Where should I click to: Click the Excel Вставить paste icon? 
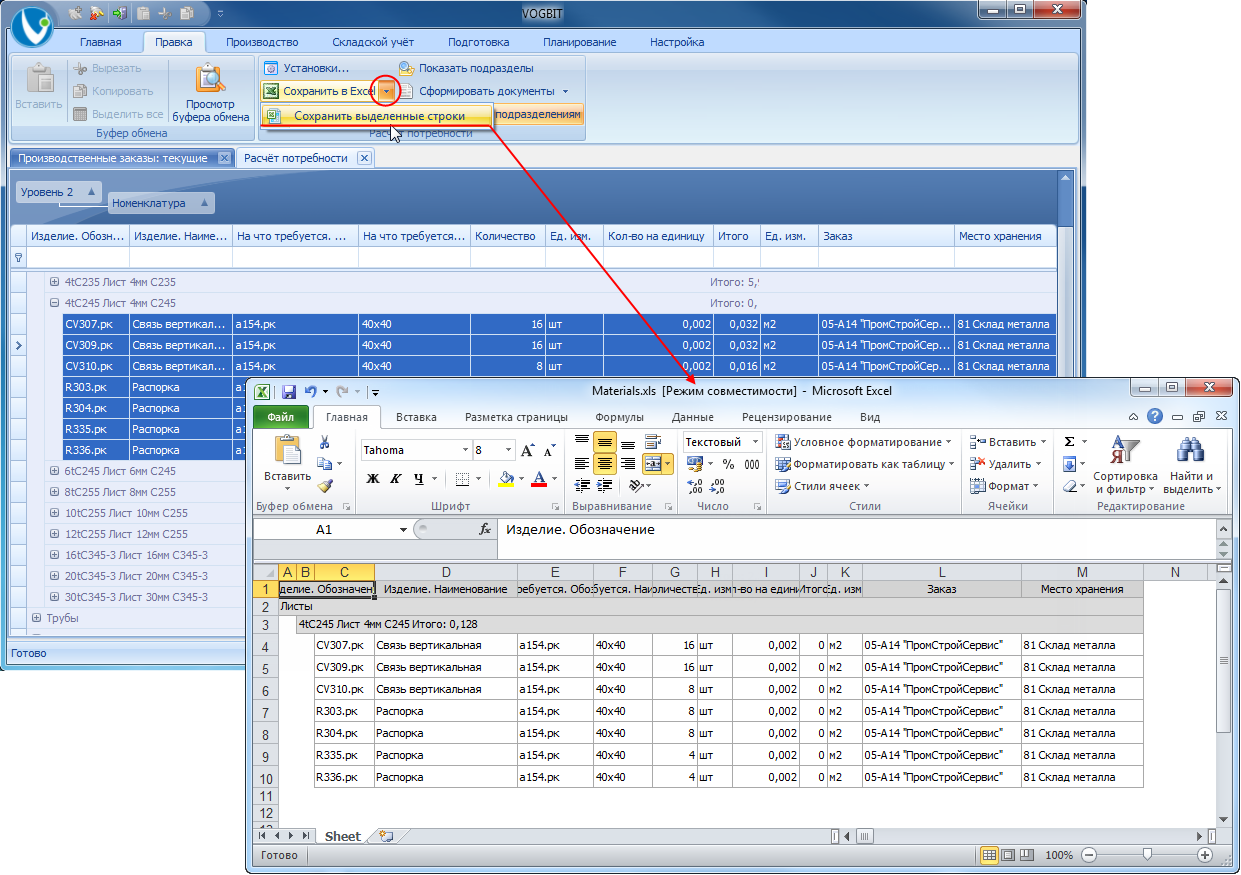[288, 450]
